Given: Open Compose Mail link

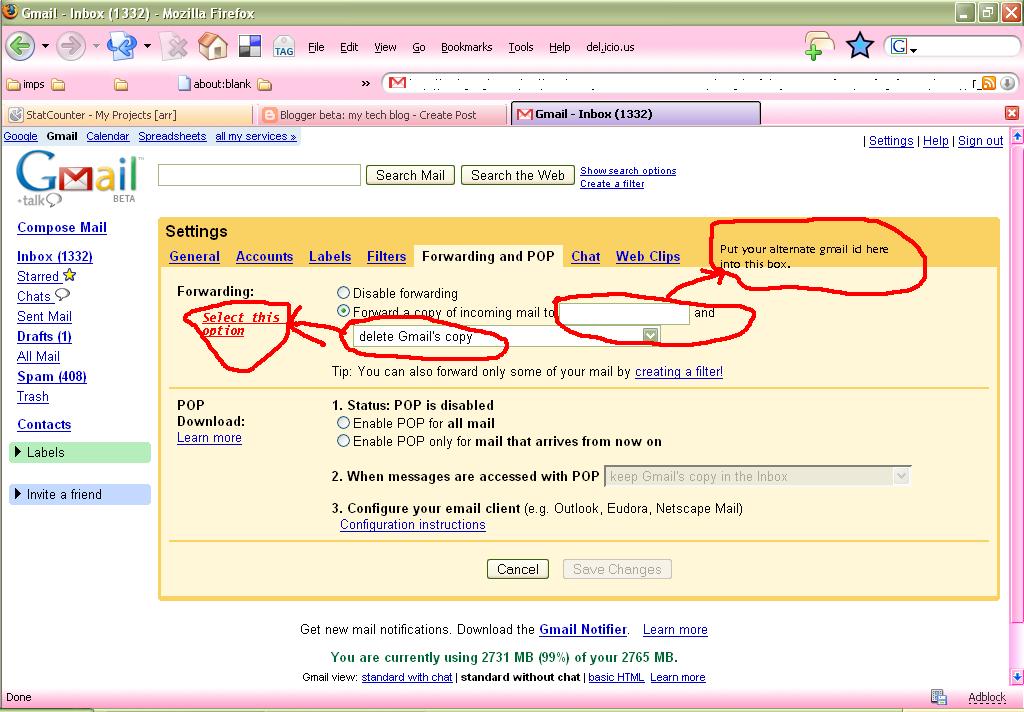Looking at the screenshot, I should coord(62,228).
